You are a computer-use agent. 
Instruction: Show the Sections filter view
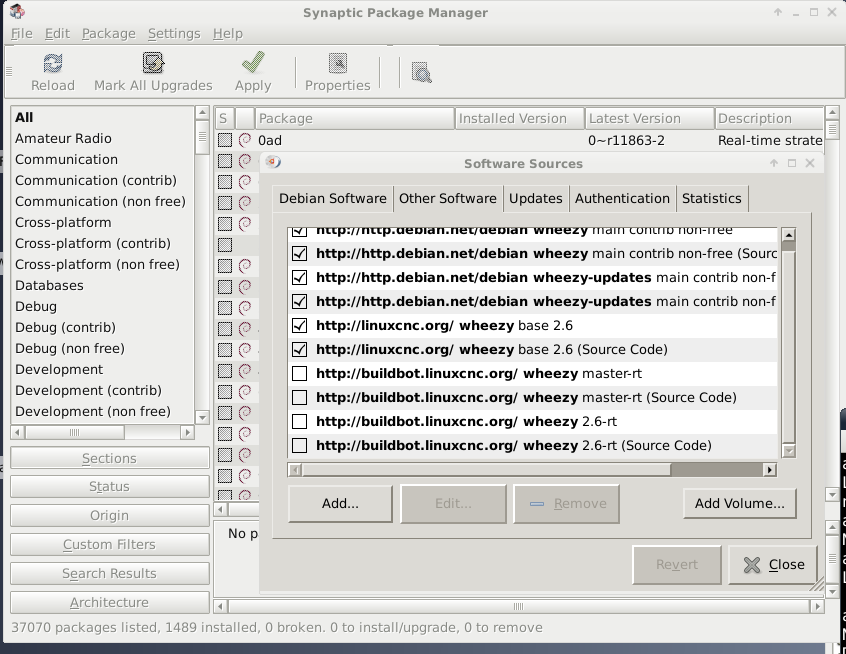click(110, 458)
